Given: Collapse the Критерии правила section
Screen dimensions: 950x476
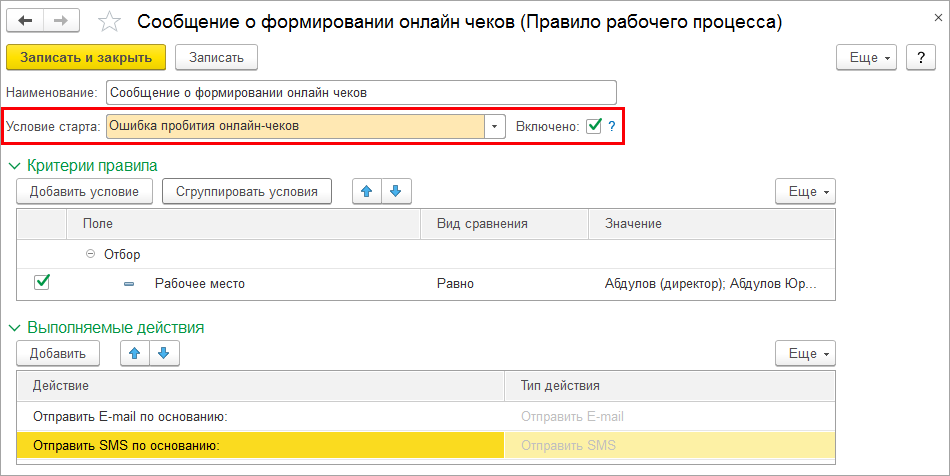Looking at the screenshot, I should pos(14,165).
